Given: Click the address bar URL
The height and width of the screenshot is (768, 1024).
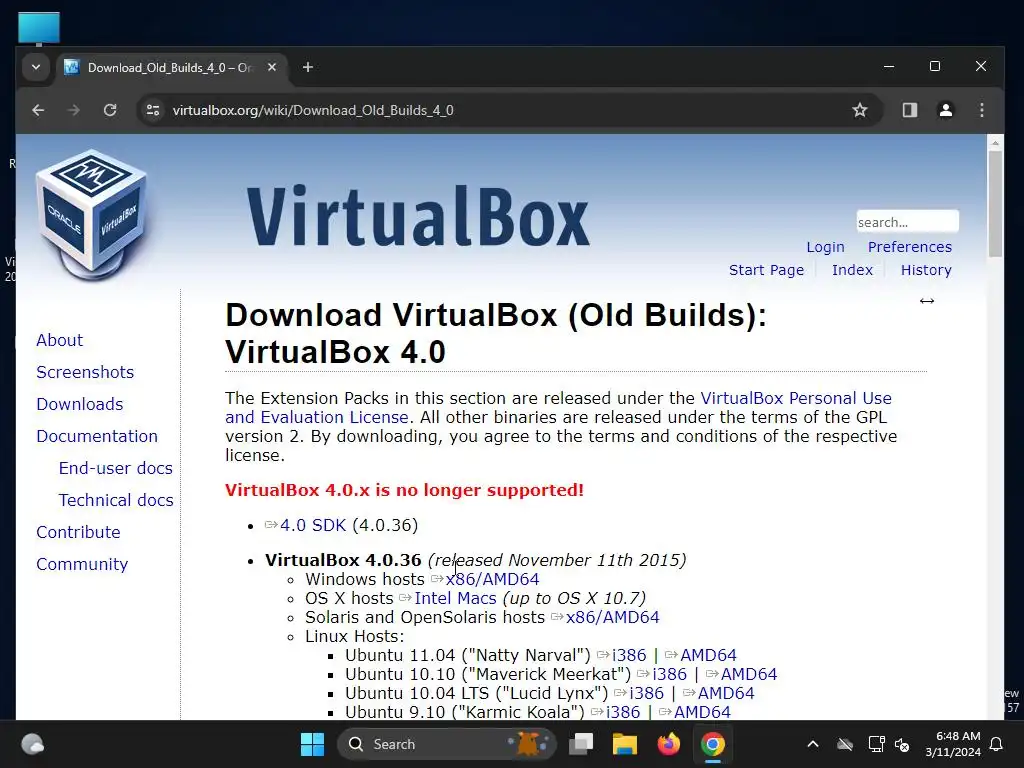Looking at the screenshot, I should [x=313, y=110].
